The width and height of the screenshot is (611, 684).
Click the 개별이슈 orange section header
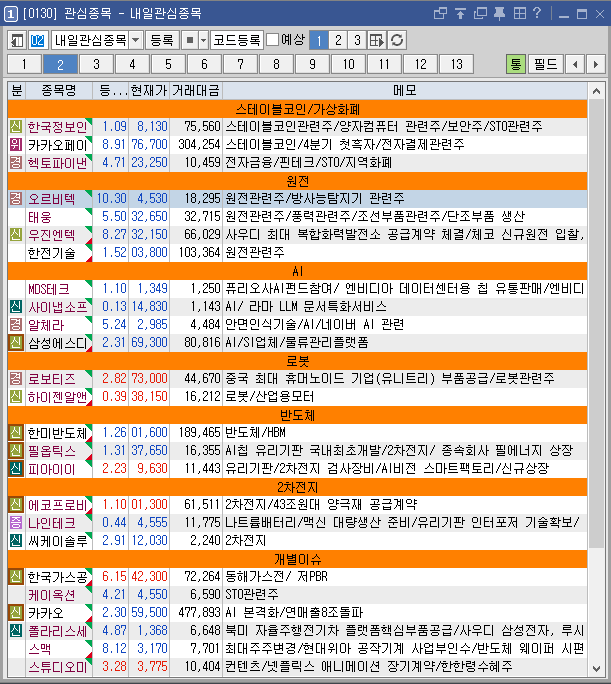[297, 559]
